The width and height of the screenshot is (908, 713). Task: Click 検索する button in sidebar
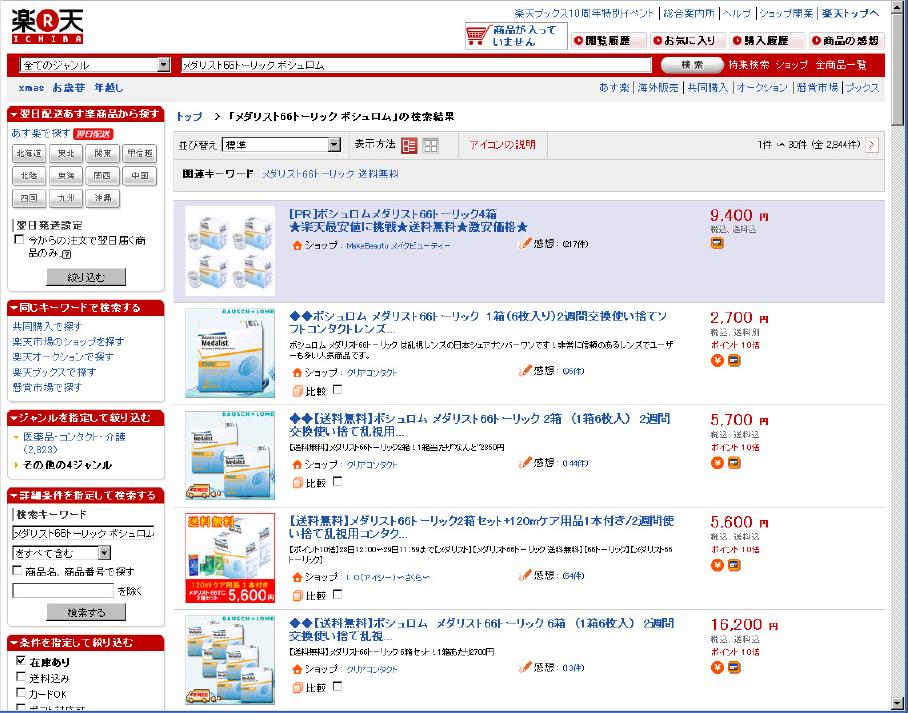(x=86, y=612)
